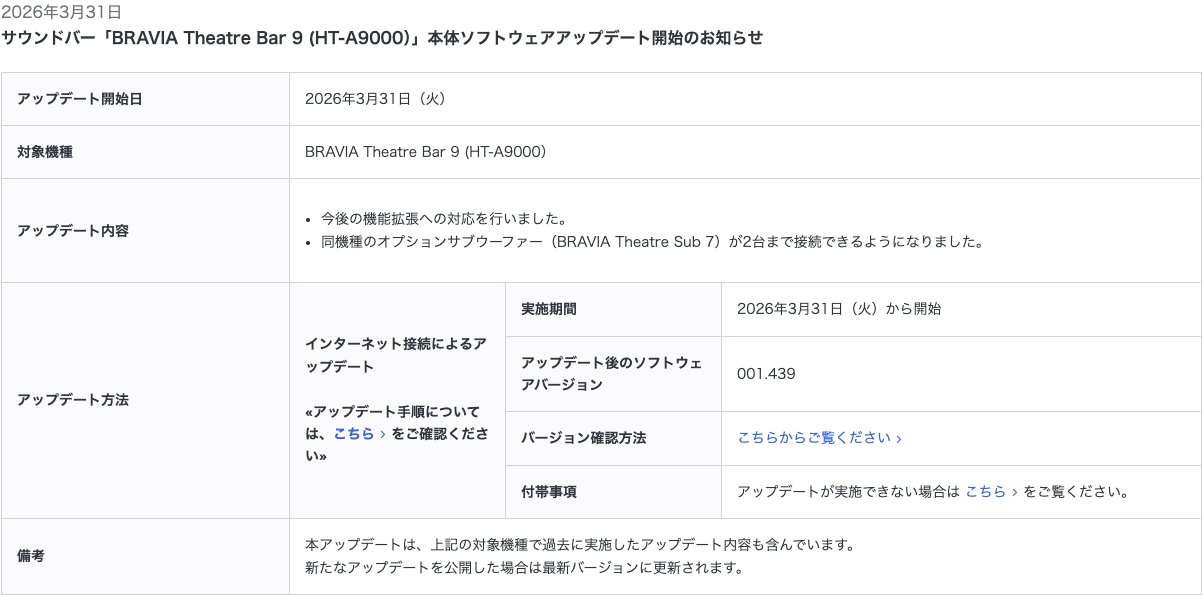Click the posting date above the title
This screenshot has height=596, width=1203.
62,12
